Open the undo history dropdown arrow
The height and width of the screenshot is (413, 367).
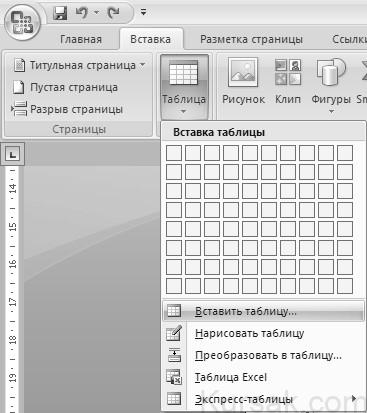[97, 13]
